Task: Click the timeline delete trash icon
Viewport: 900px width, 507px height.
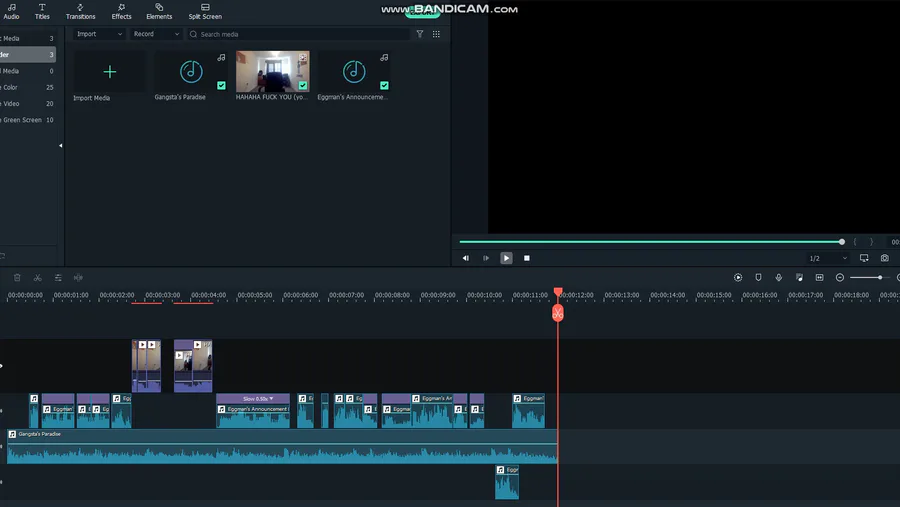Action: pyautogui.click(x=17, y=278)
